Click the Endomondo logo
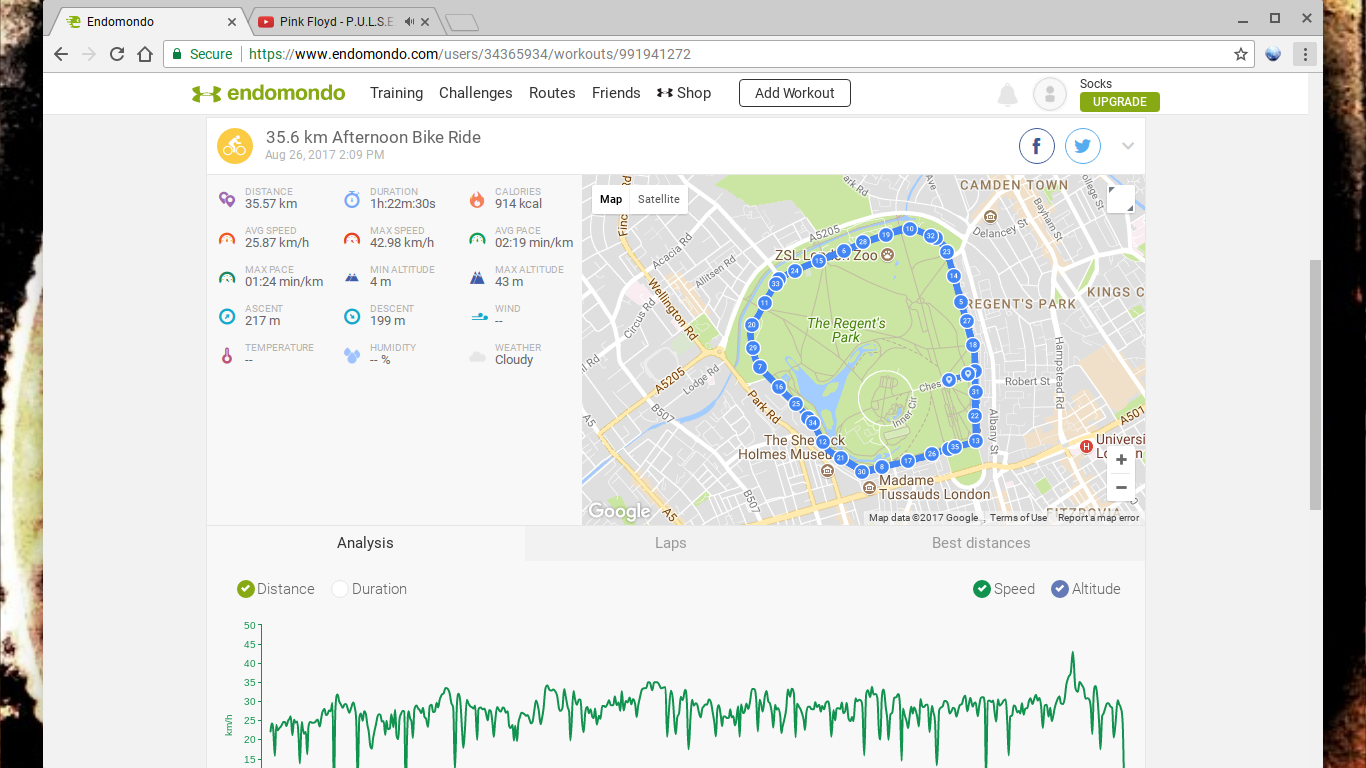Screen dimensions: 1366x768 (269, 93)
